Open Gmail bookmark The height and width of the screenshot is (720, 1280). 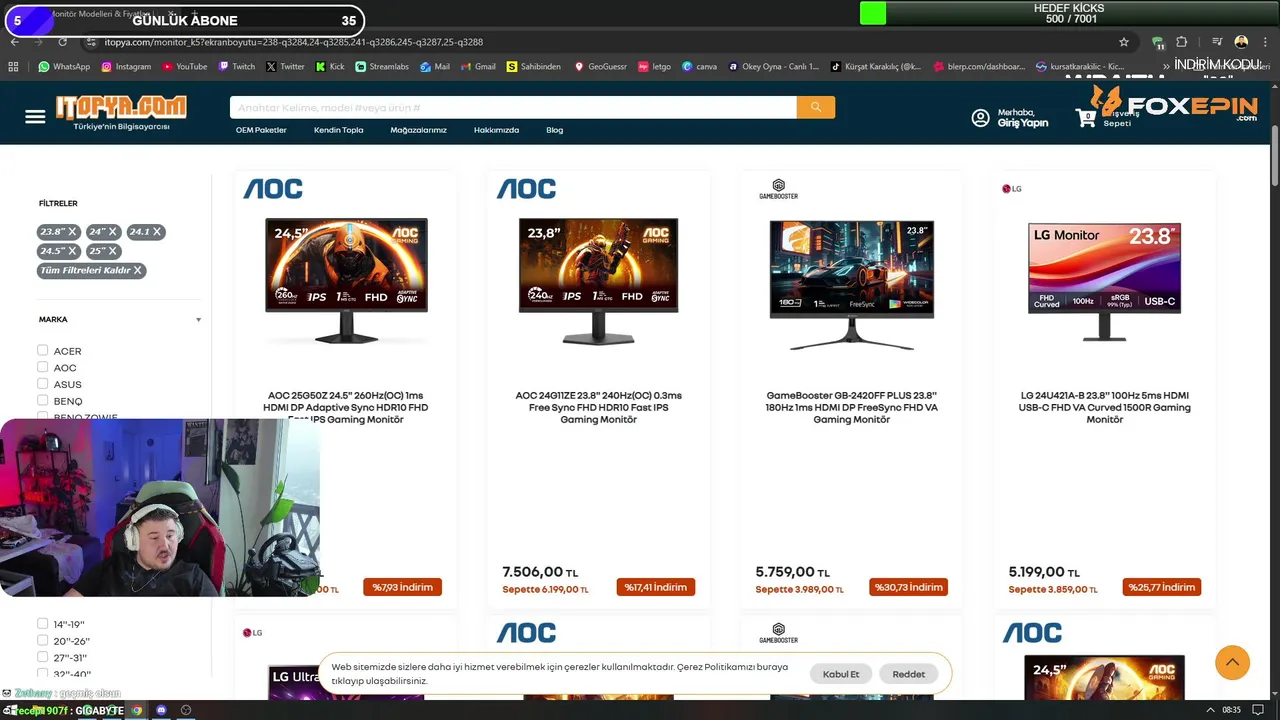(x=477, y=67)
